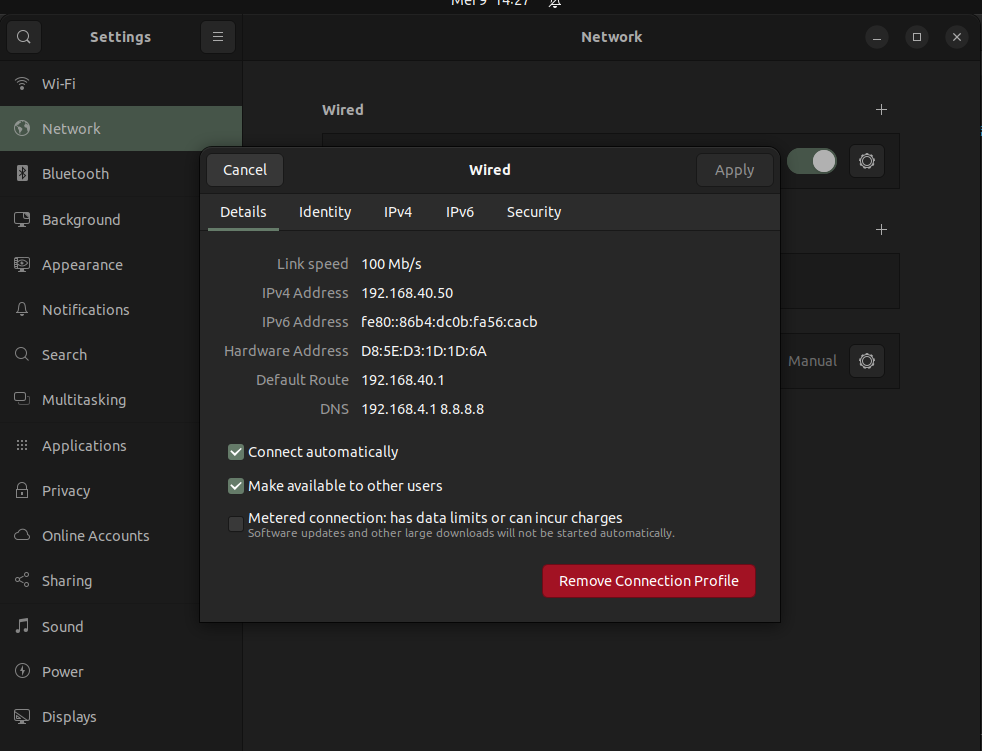Open Bluetooth settings from the sidebar
The height and width of the screenshot is (751, 982).
[x=75, y=174]
